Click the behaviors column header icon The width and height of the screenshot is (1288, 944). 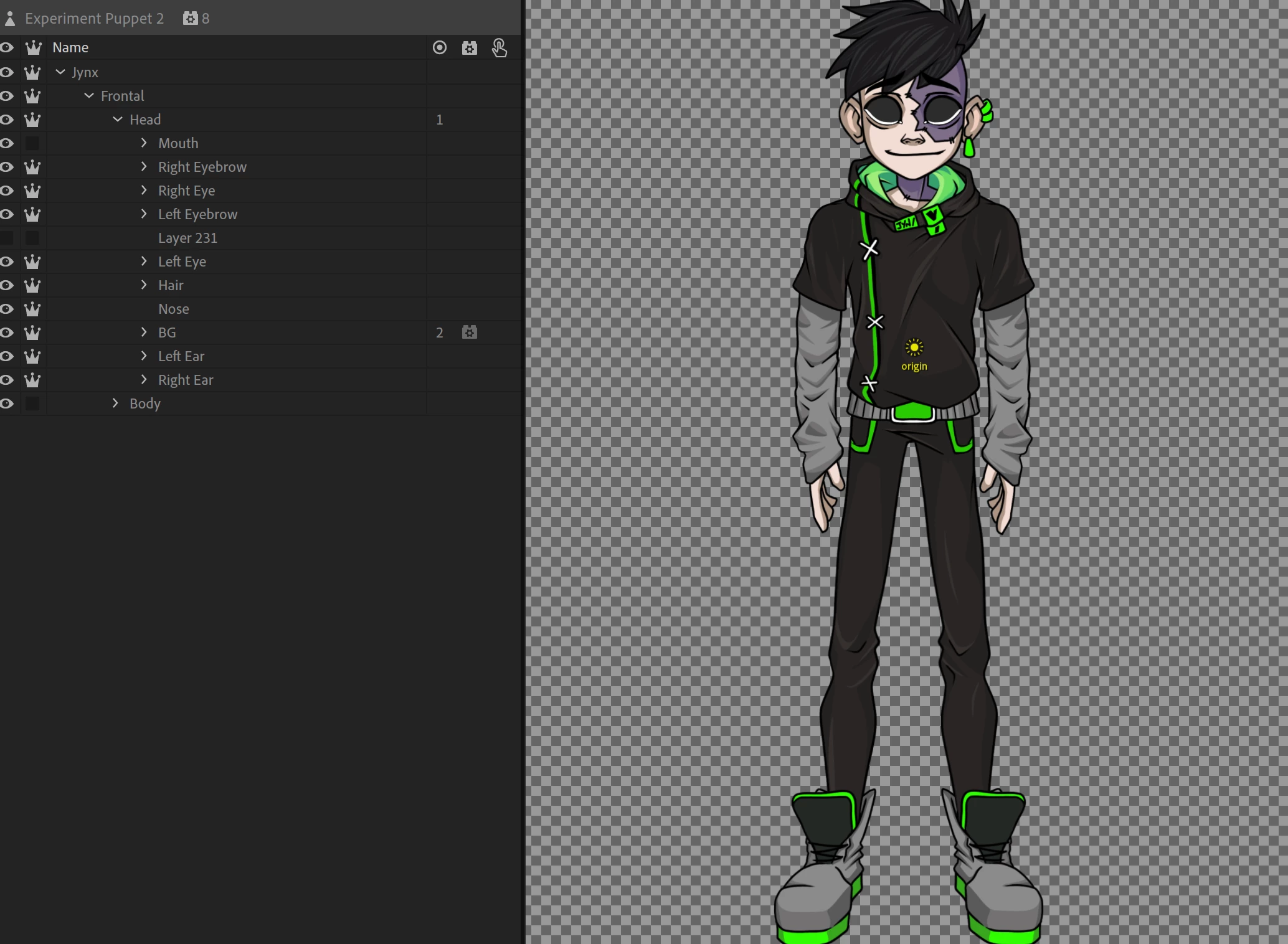tap(470, 48)
